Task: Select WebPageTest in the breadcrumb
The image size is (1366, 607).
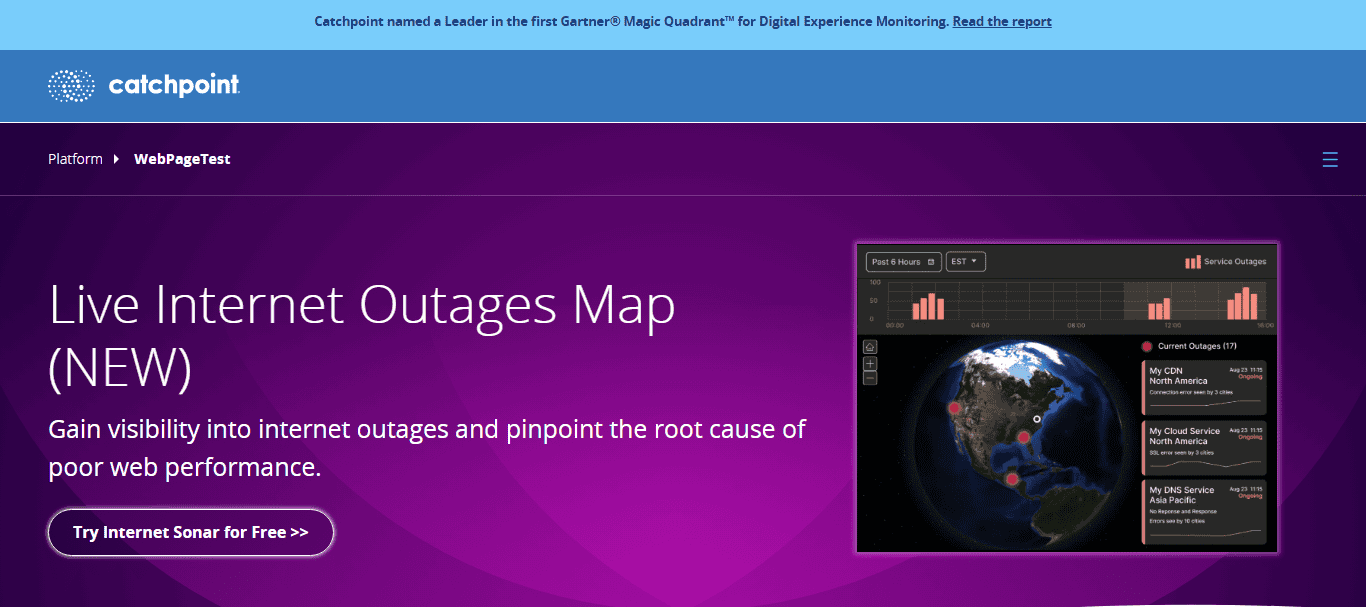Action: click(x=182, y=159)
